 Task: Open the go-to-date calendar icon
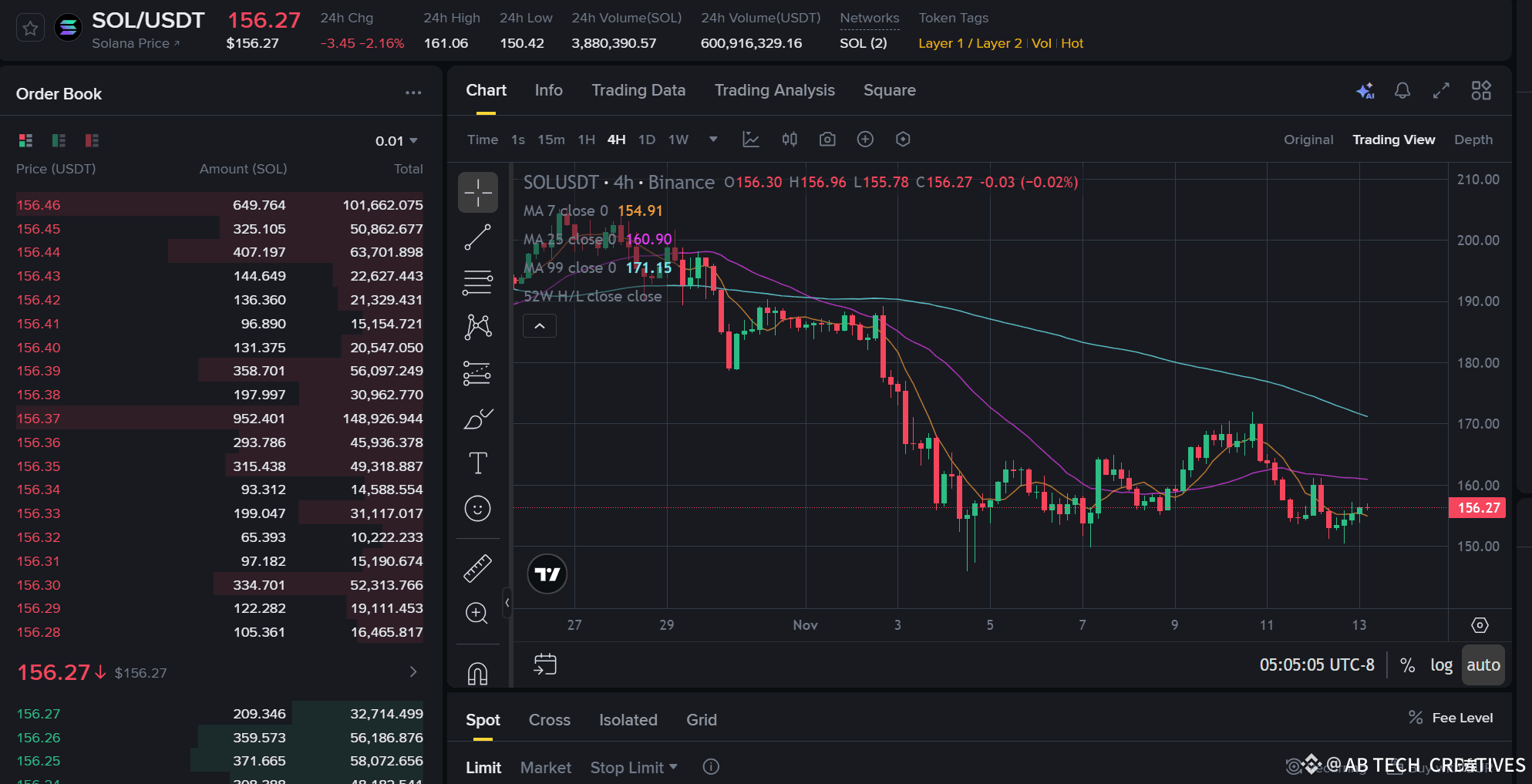click(x=545, y=665)
